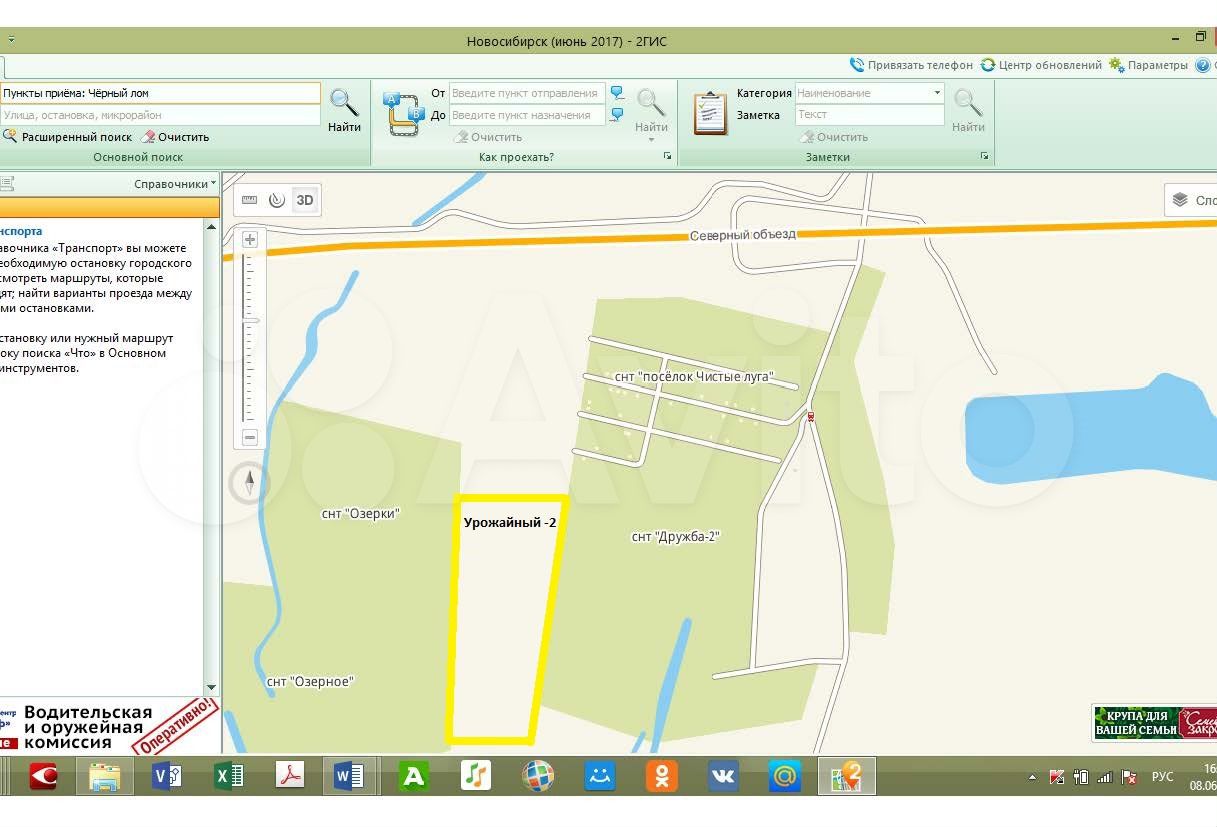Screen dimensions: 1217x827
Task: Select the ruler measuring tool on map
Action: [250, 200]
